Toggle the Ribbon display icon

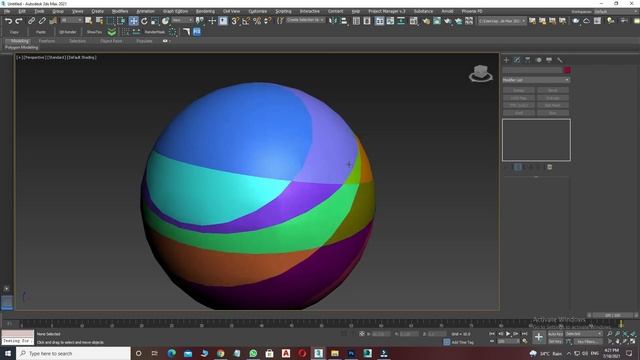(380, 21)
